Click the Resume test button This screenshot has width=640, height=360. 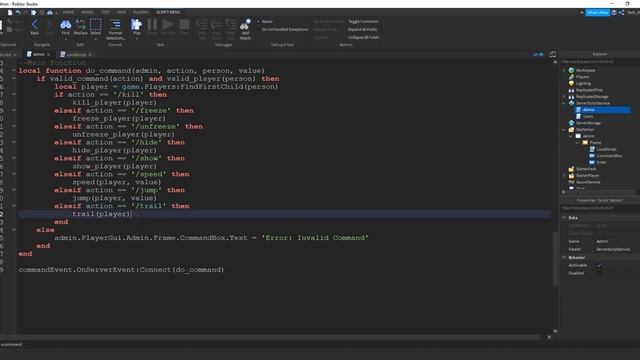point(168,24)
